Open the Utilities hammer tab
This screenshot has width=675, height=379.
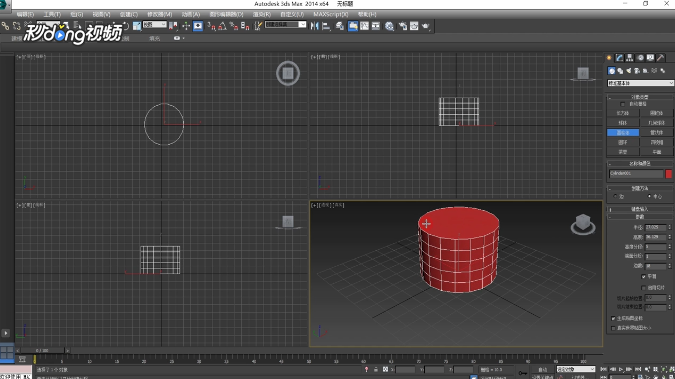(661, 58)
